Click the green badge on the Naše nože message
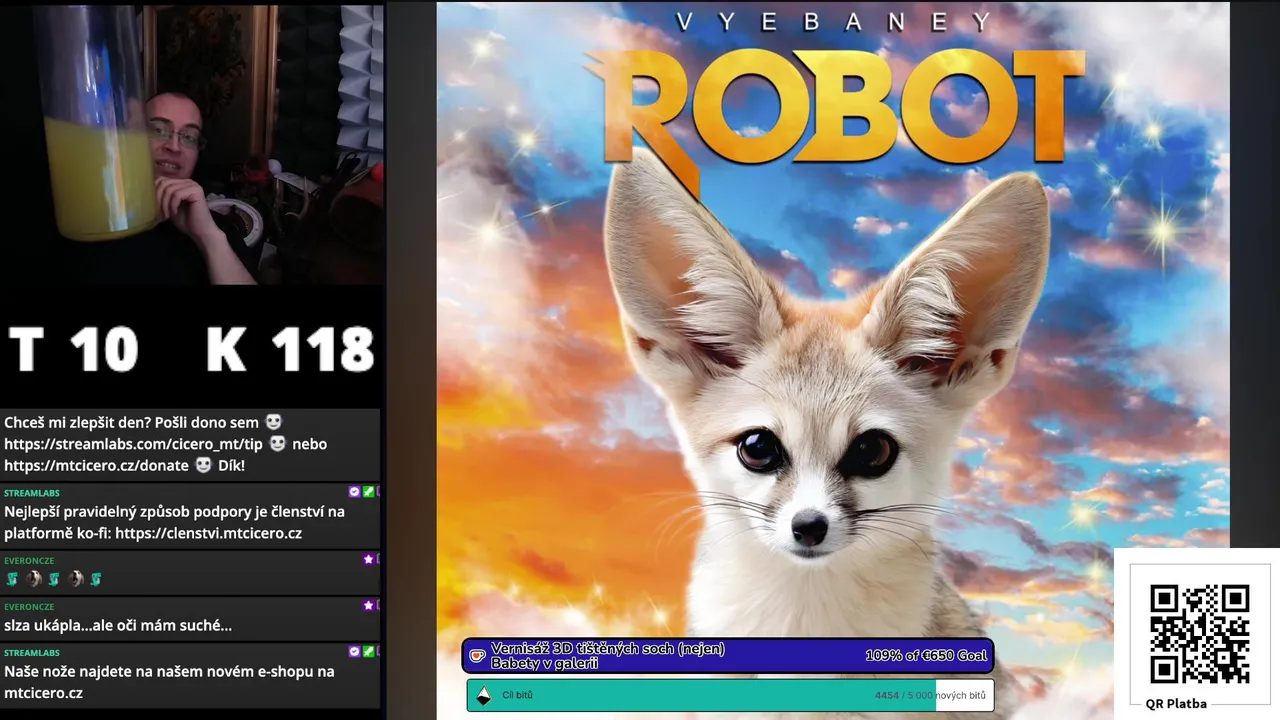The height and width of the screenshot is (720, 1280). click(x=368, y=652)
